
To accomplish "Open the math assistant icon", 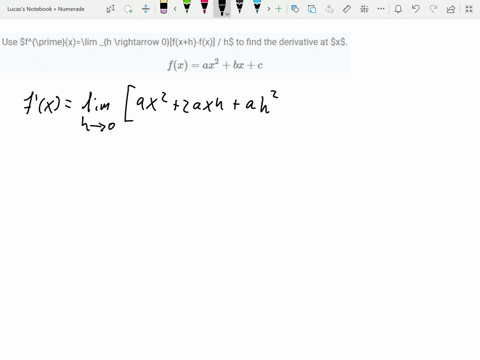I will [x=364, y=9].
